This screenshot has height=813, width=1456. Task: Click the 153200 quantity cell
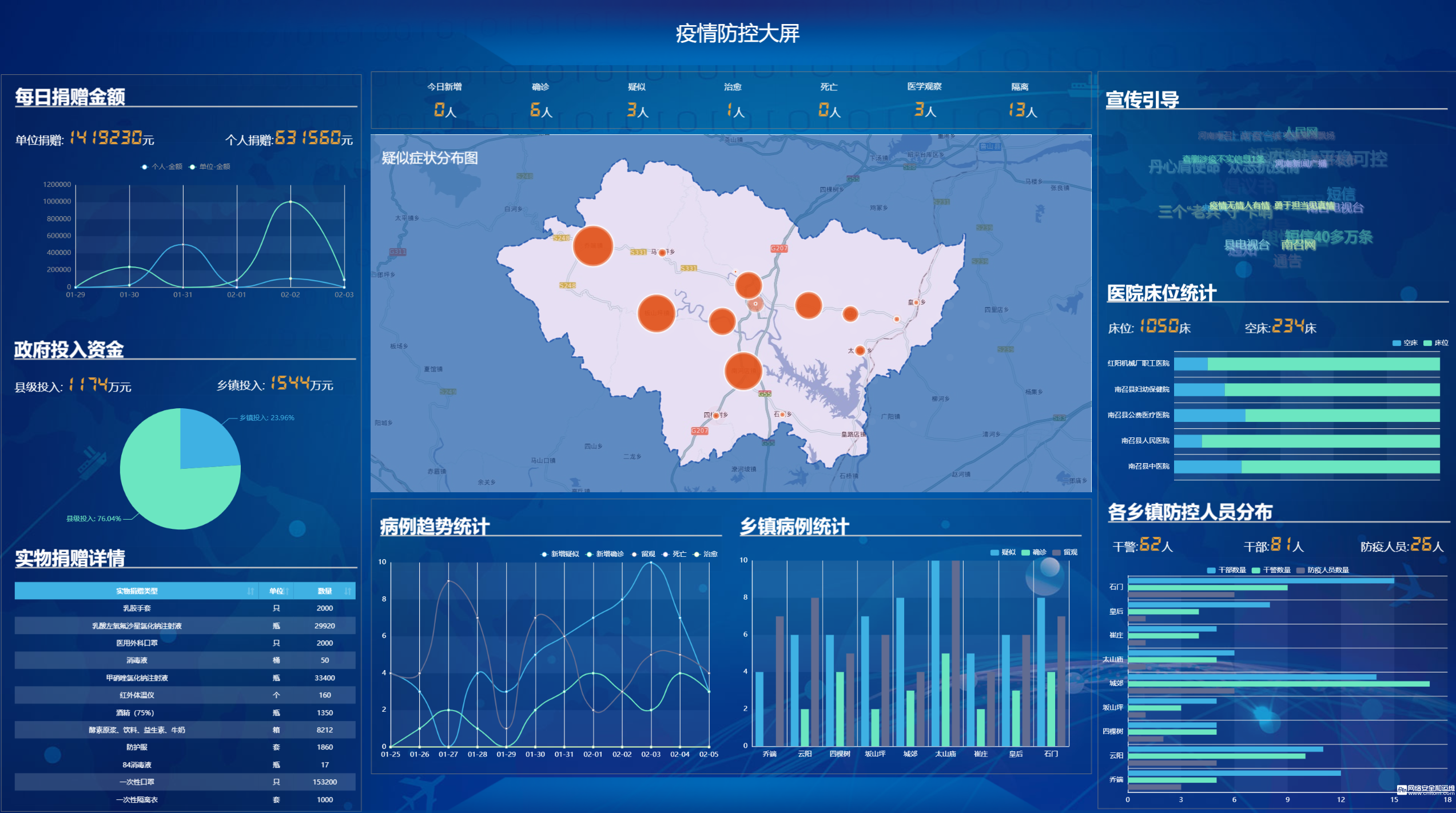[x=325, y=782]
